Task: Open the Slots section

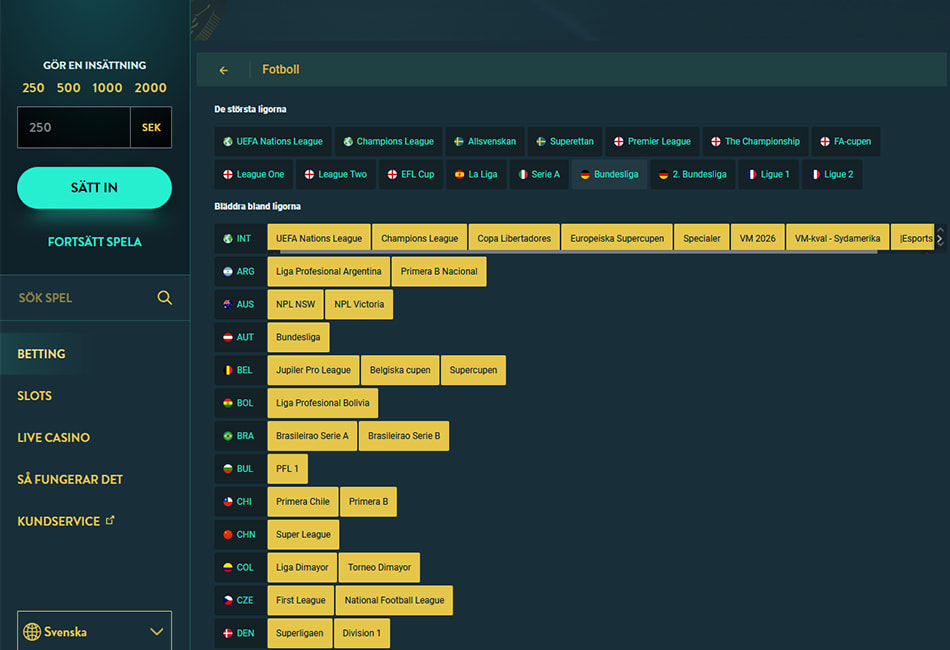Action: click(35, 396)
